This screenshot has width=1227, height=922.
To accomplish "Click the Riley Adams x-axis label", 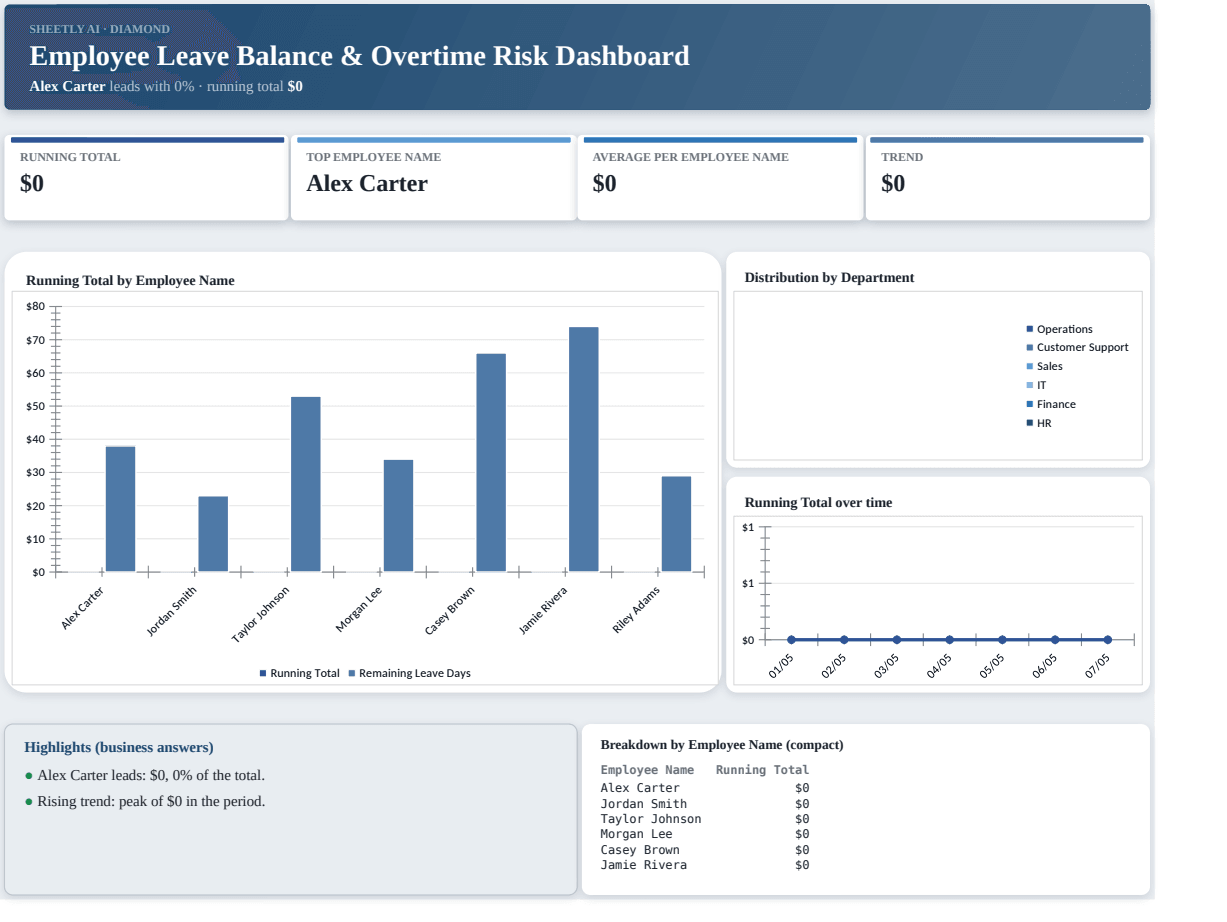I will 637,609.
